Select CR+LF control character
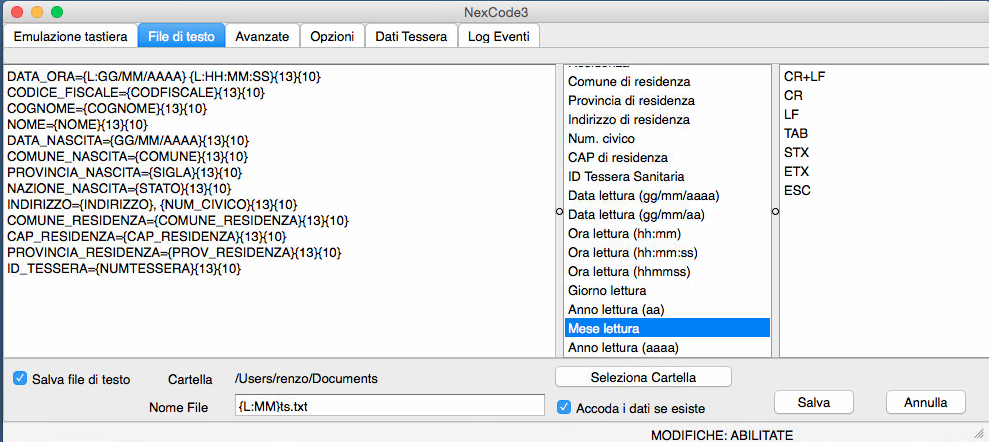The height and width of the screenshot is (442, 989). point(805,76)
